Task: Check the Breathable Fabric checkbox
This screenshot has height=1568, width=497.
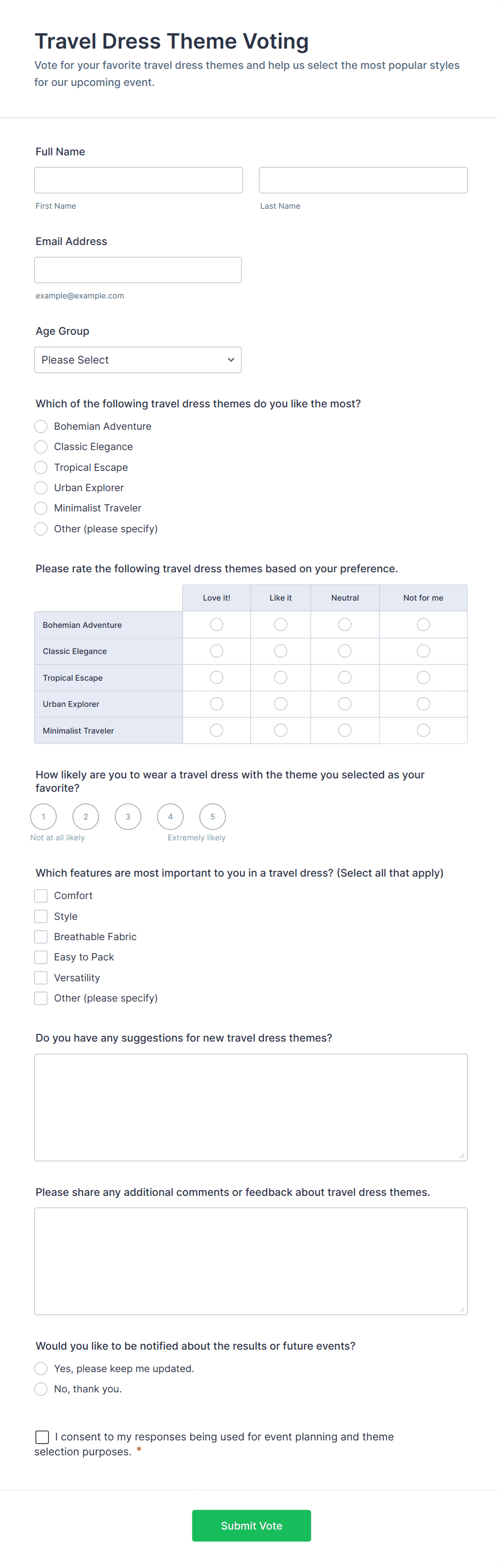Action: (41, 937)
